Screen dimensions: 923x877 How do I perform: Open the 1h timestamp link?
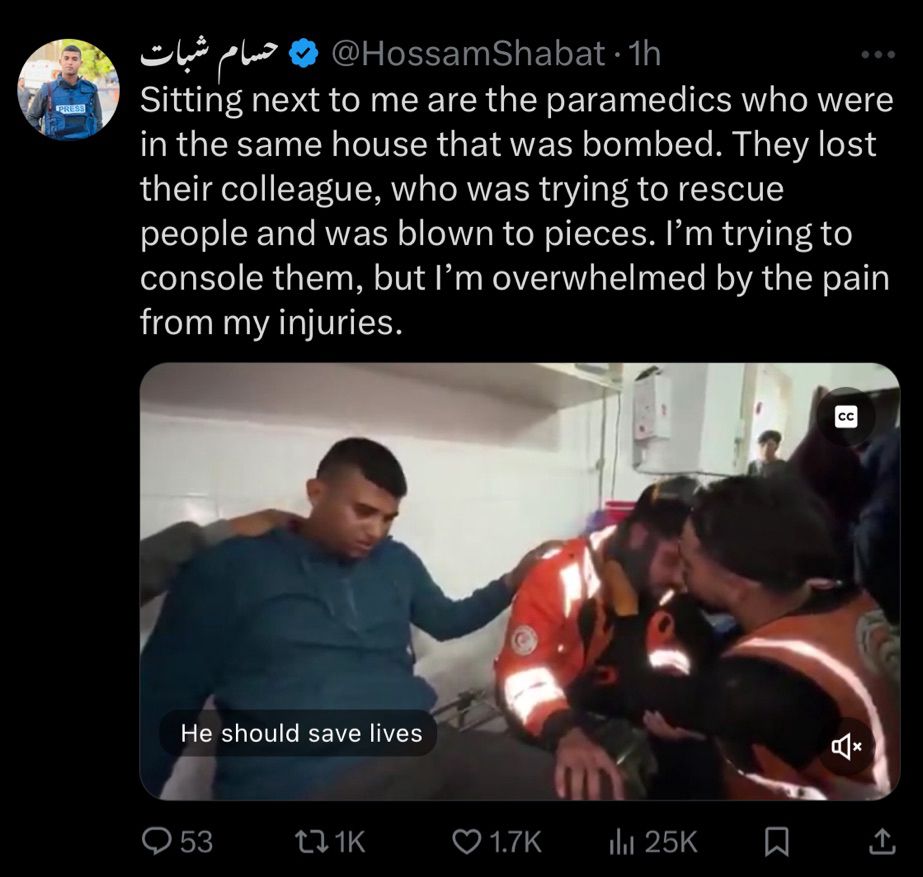(x=645, y=54)
